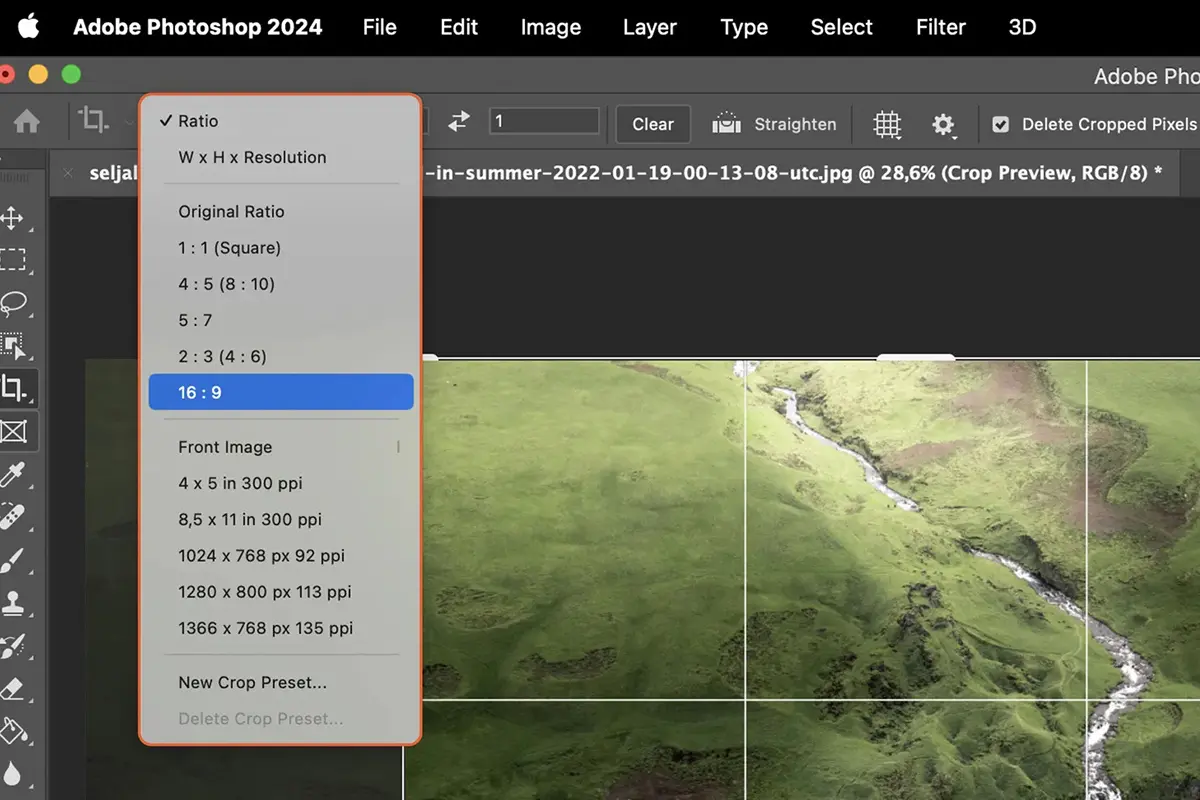Select the Eraser tool
The image size is (1200, 800).
20,686
